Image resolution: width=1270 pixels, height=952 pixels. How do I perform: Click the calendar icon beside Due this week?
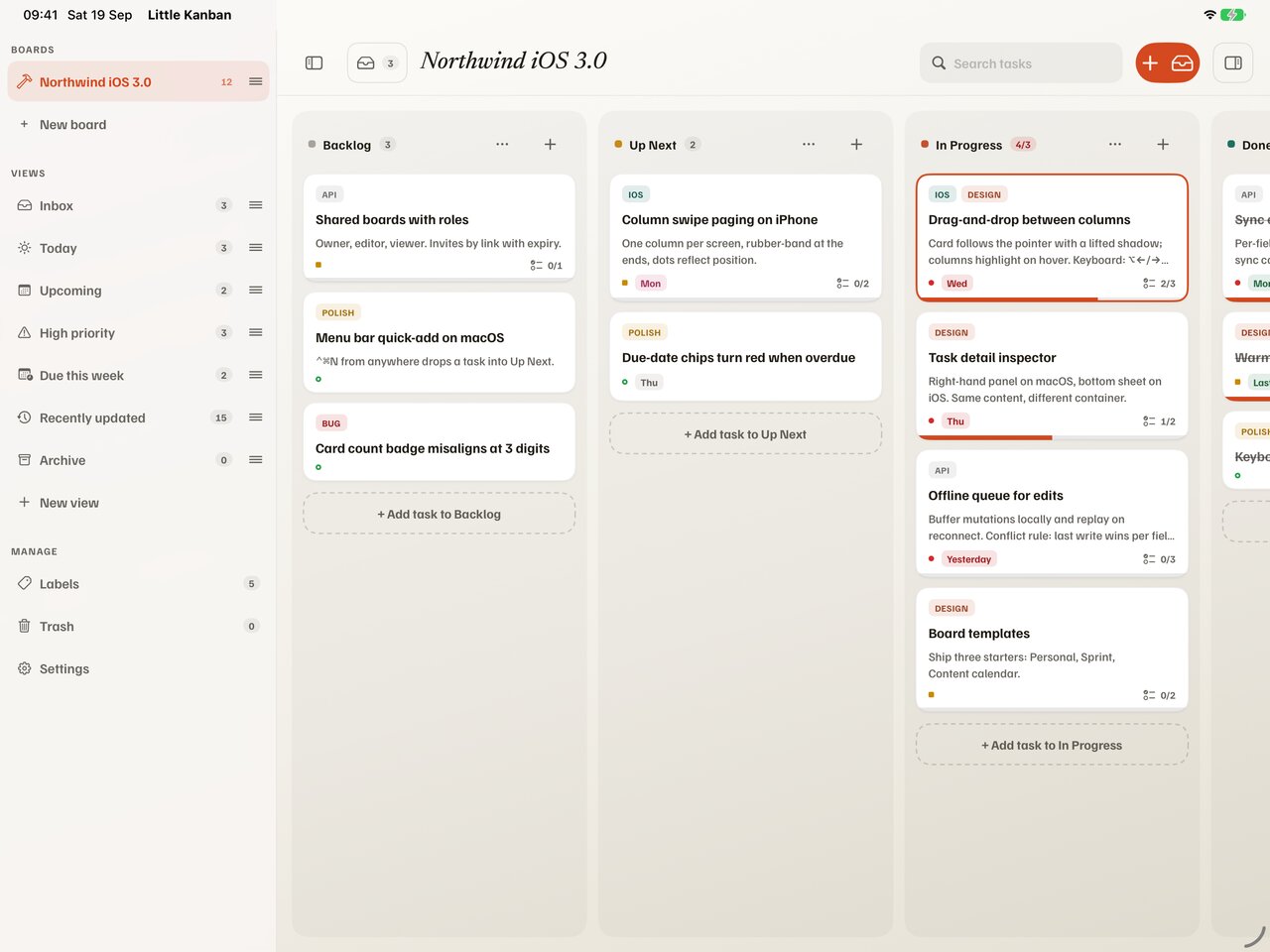(25, 375)
